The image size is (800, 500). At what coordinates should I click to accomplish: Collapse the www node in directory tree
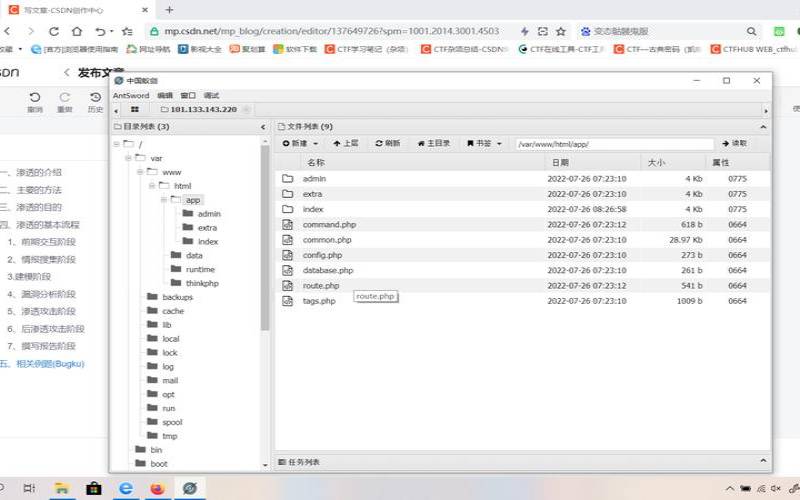pyautogui.click(x=140, y=172)
